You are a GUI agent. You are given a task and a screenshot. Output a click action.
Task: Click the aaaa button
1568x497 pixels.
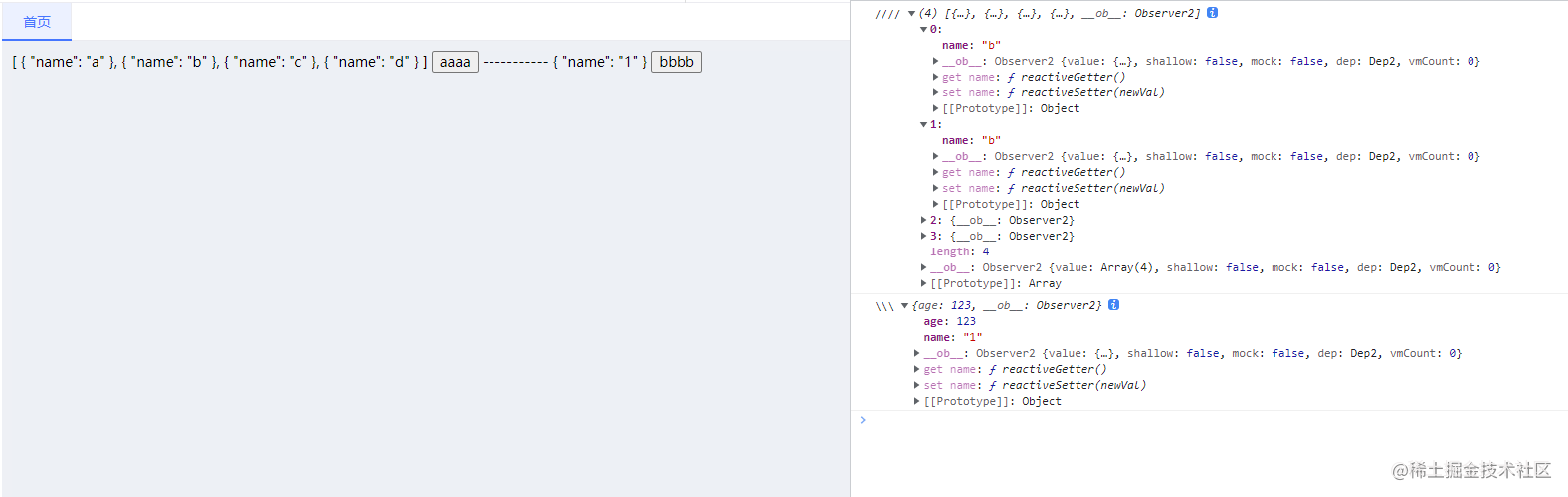455,62
